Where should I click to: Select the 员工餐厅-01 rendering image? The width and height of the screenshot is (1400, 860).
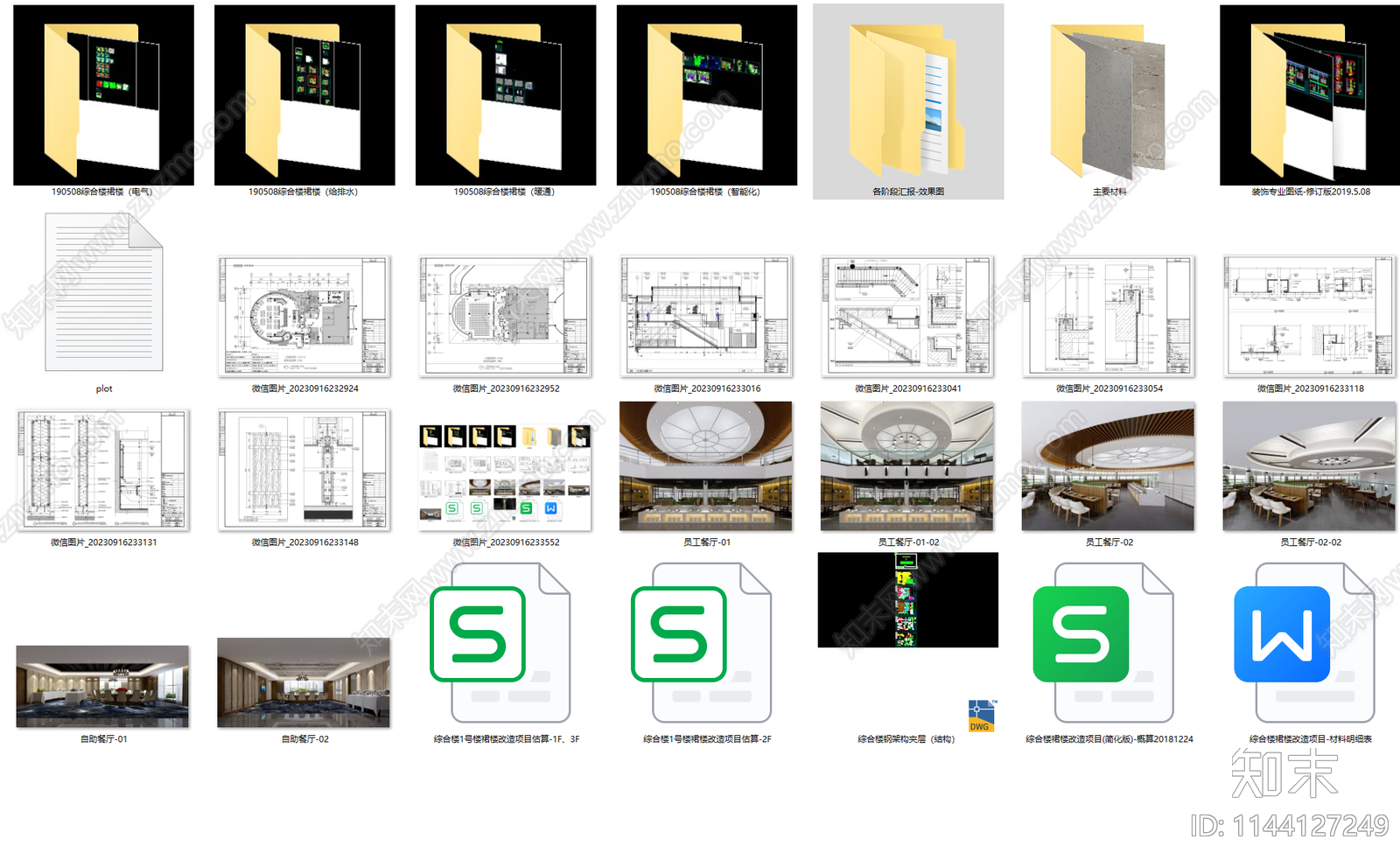click(706, 466)
